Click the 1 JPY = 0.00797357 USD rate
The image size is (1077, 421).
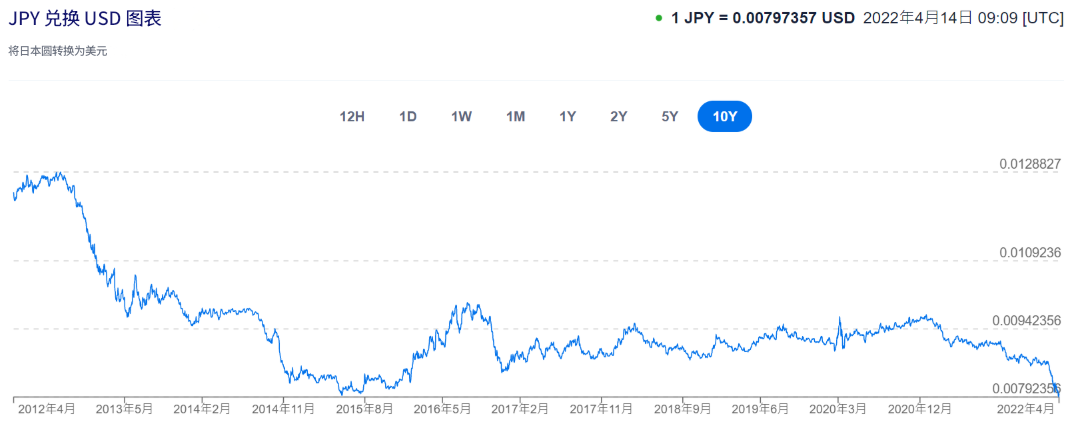tap(763, 18)
